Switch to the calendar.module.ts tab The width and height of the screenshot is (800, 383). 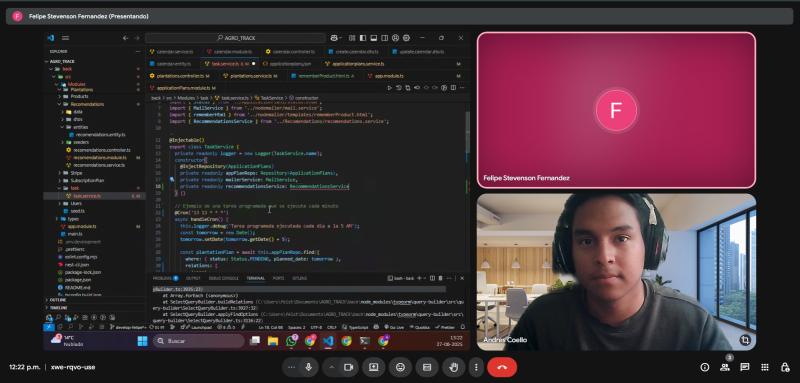(229, 52)
